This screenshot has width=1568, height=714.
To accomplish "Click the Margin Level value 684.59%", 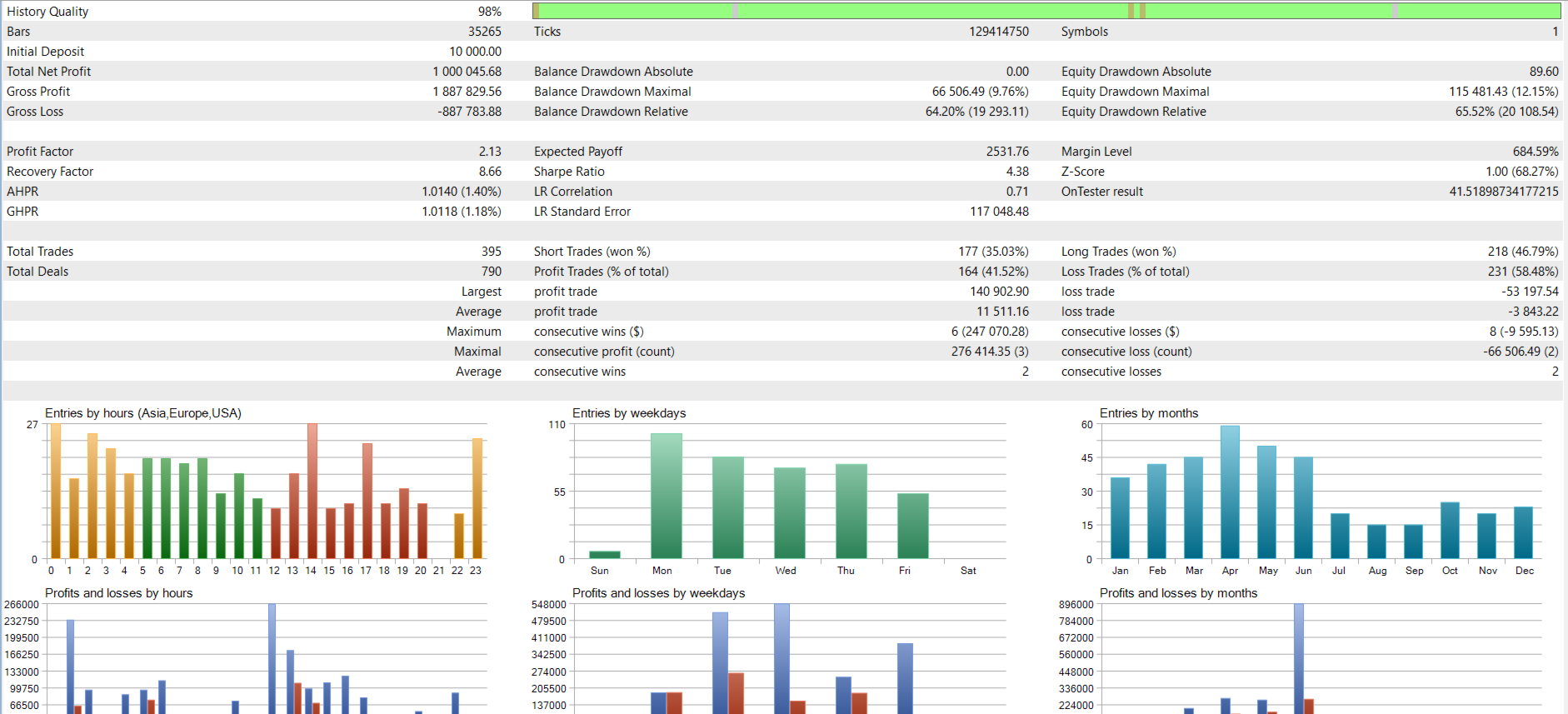I will [1536, 152].
